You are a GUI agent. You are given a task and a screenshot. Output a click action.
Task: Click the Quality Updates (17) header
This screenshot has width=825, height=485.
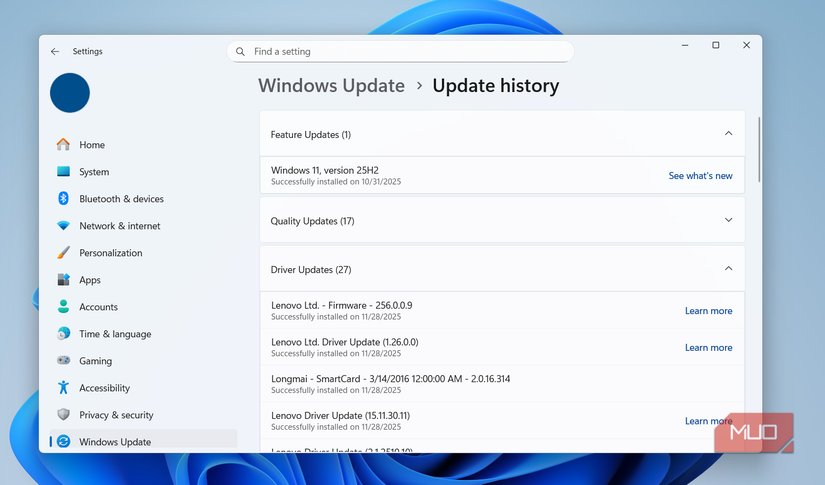click(502, 220)
